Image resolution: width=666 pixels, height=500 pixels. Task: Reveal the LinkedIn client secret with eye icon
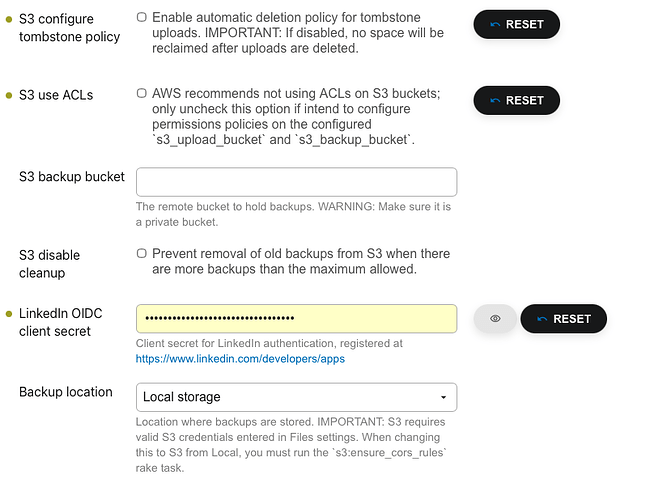pyautogui.click(x=495, y=319)
